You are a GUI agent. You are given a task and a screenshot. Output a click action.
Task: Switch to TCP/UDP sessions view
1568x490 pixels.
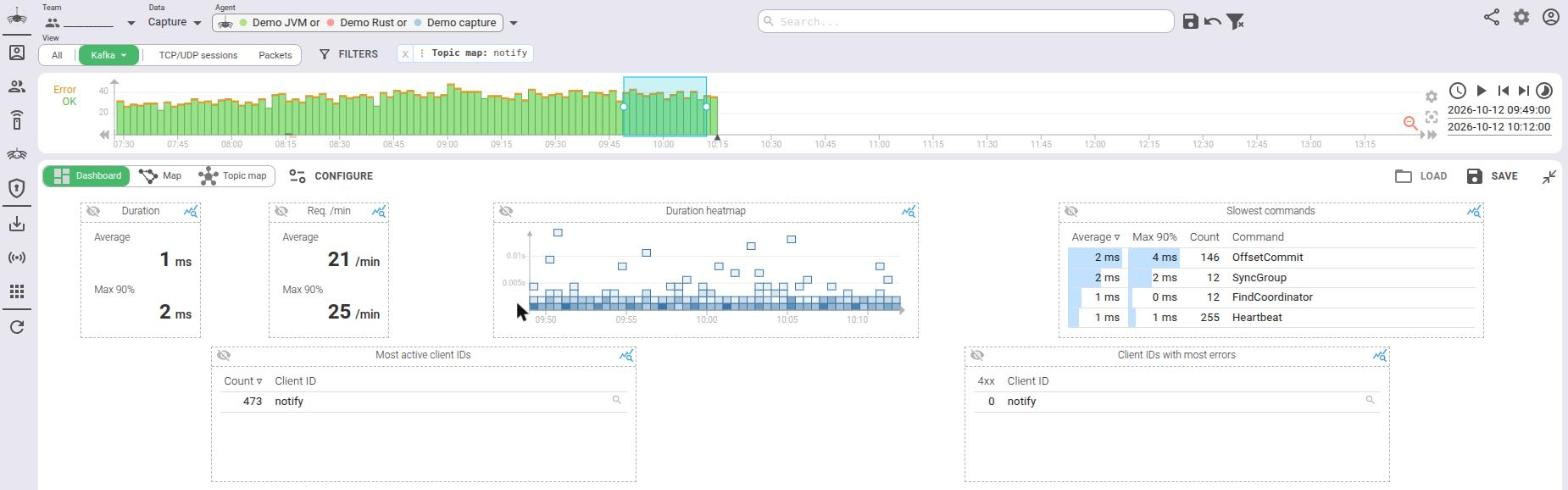click(198, 55)
